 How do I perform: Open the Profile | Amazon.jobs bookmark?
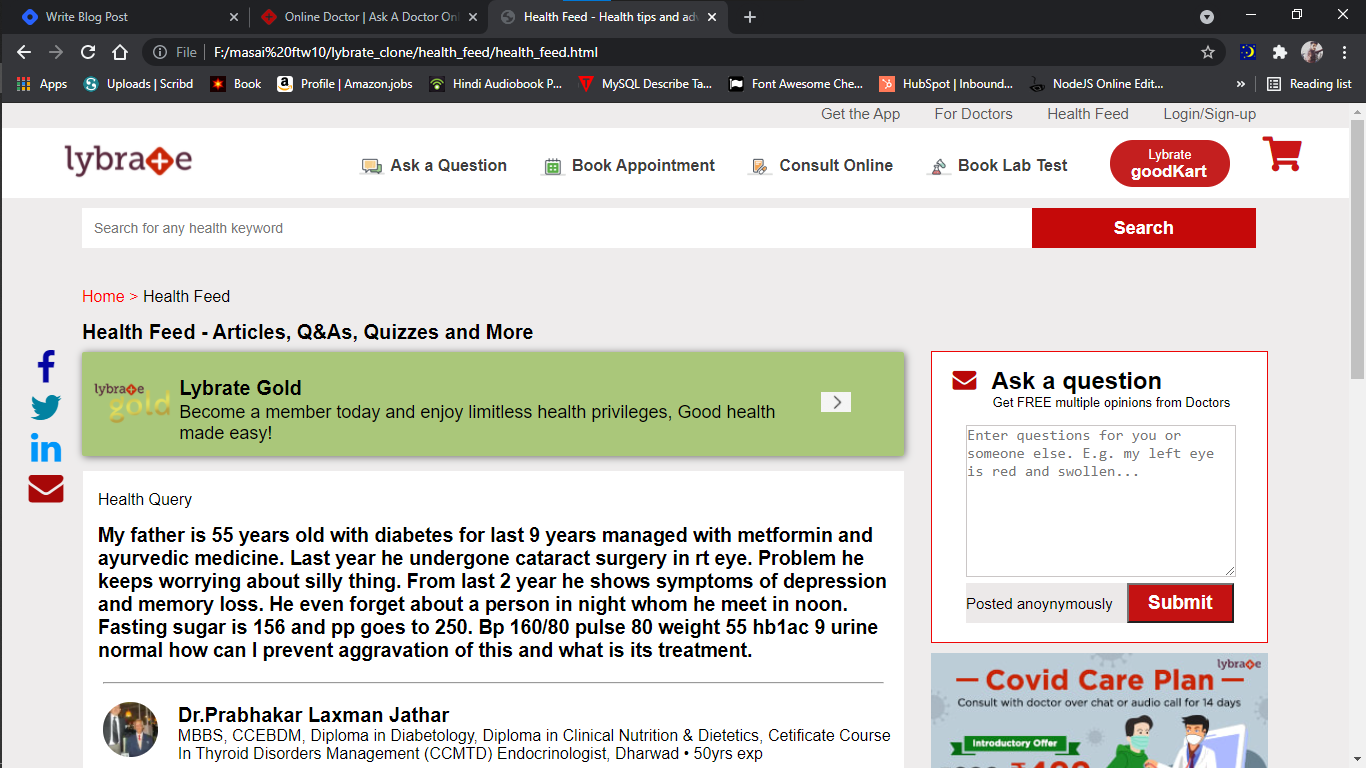[344, 84]
